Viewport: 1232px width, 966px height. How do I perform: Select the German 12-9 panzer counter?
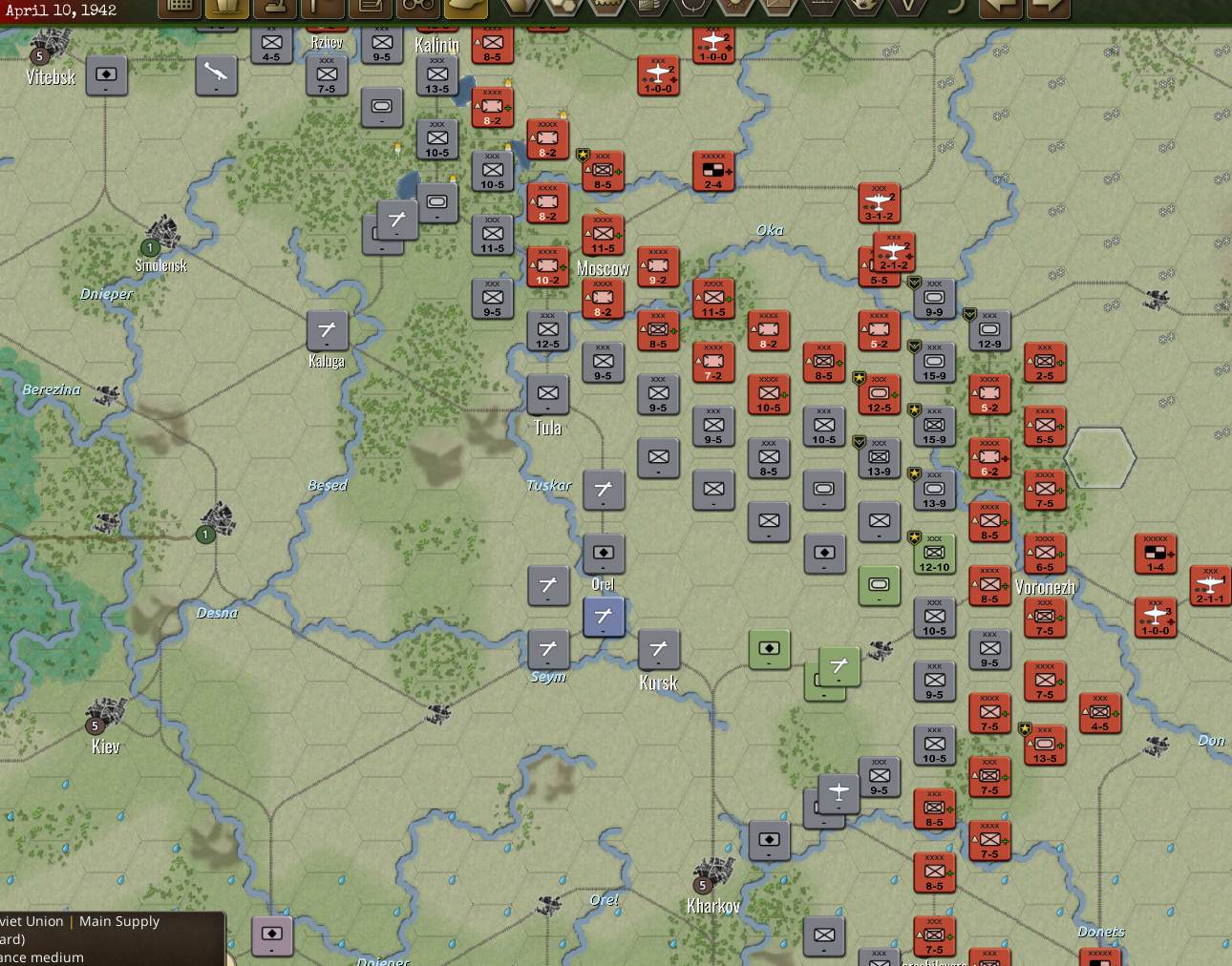(989, 330)
